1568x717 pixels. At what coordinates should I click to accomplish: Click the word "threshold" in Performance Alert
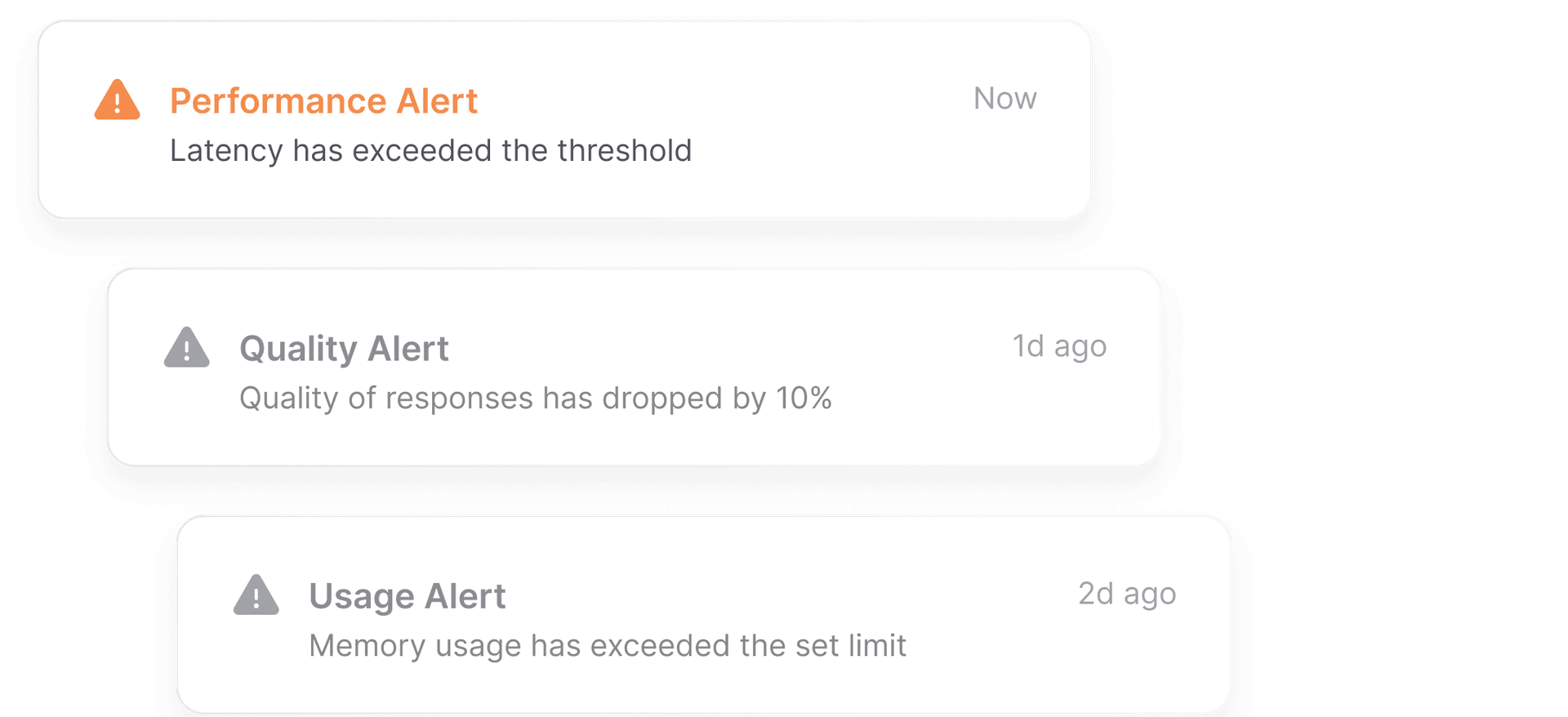coord(624,151)
